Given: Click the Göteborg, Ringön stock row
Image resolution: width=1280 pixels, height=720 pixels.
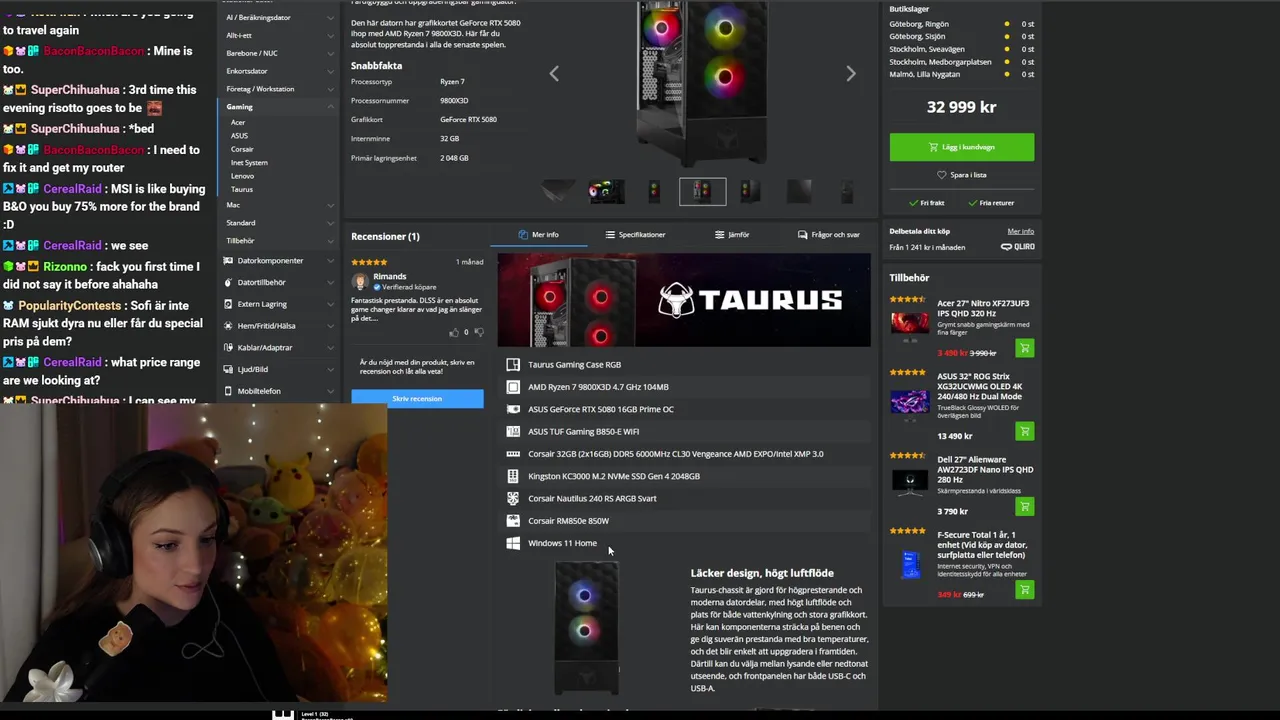Looking at the screenshot, I should [x=962, y=24].
